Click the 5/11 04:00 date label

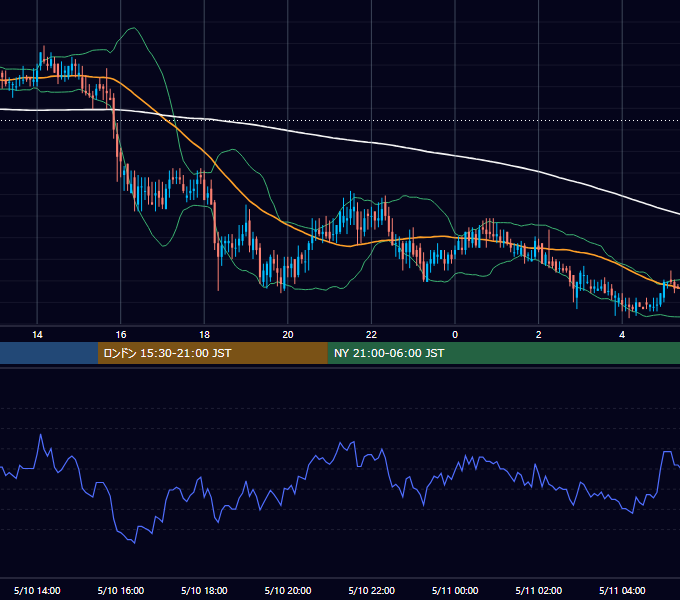point(622,590)
